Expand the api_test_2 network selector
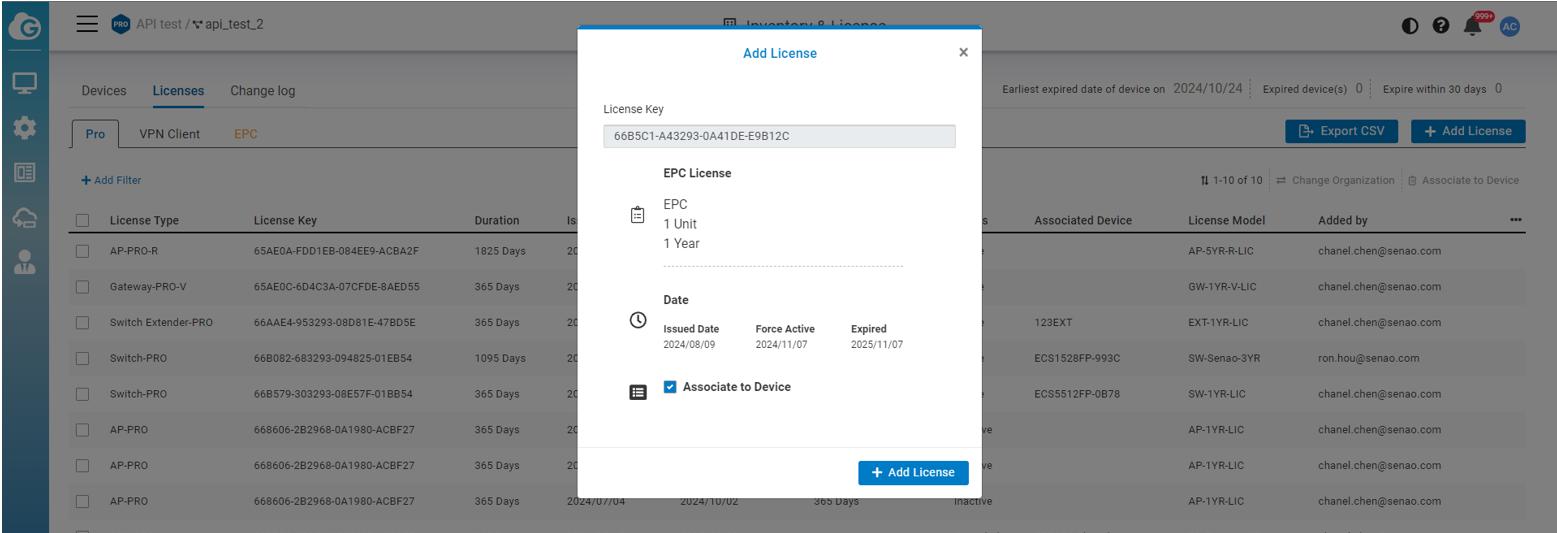This screenshot has height=533, width=1557. pyautogui.click(x=232, y=24)
